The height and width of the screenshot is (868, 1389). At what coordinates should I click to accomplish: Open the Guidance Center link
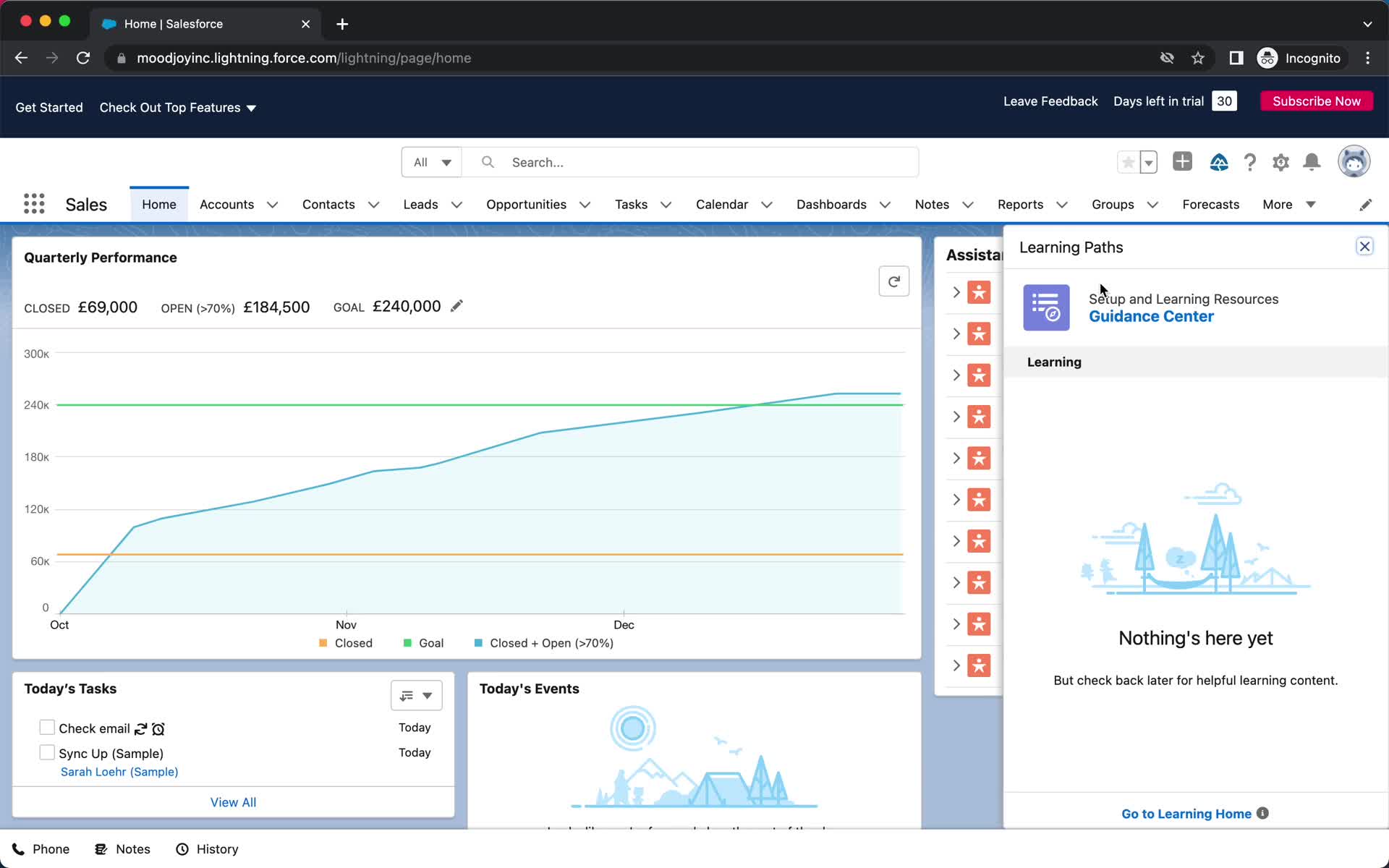[1151, 316]
